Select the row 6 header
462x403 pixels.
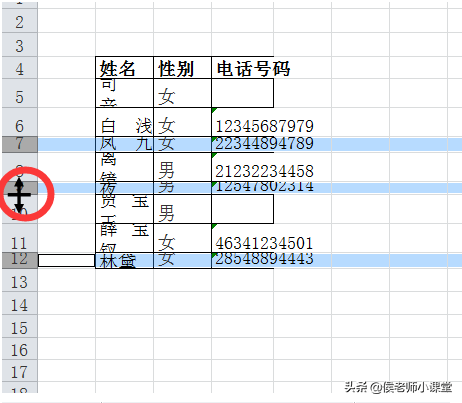point(20,122)
